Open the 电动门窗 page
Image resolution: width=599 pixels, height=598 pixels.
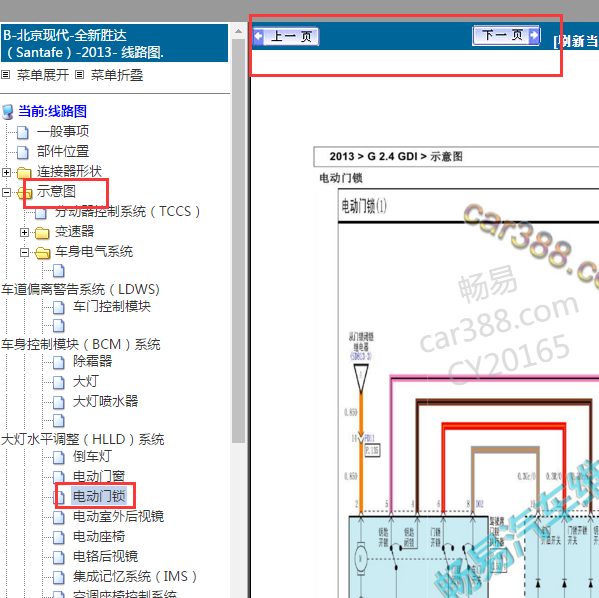coord(99,476)
